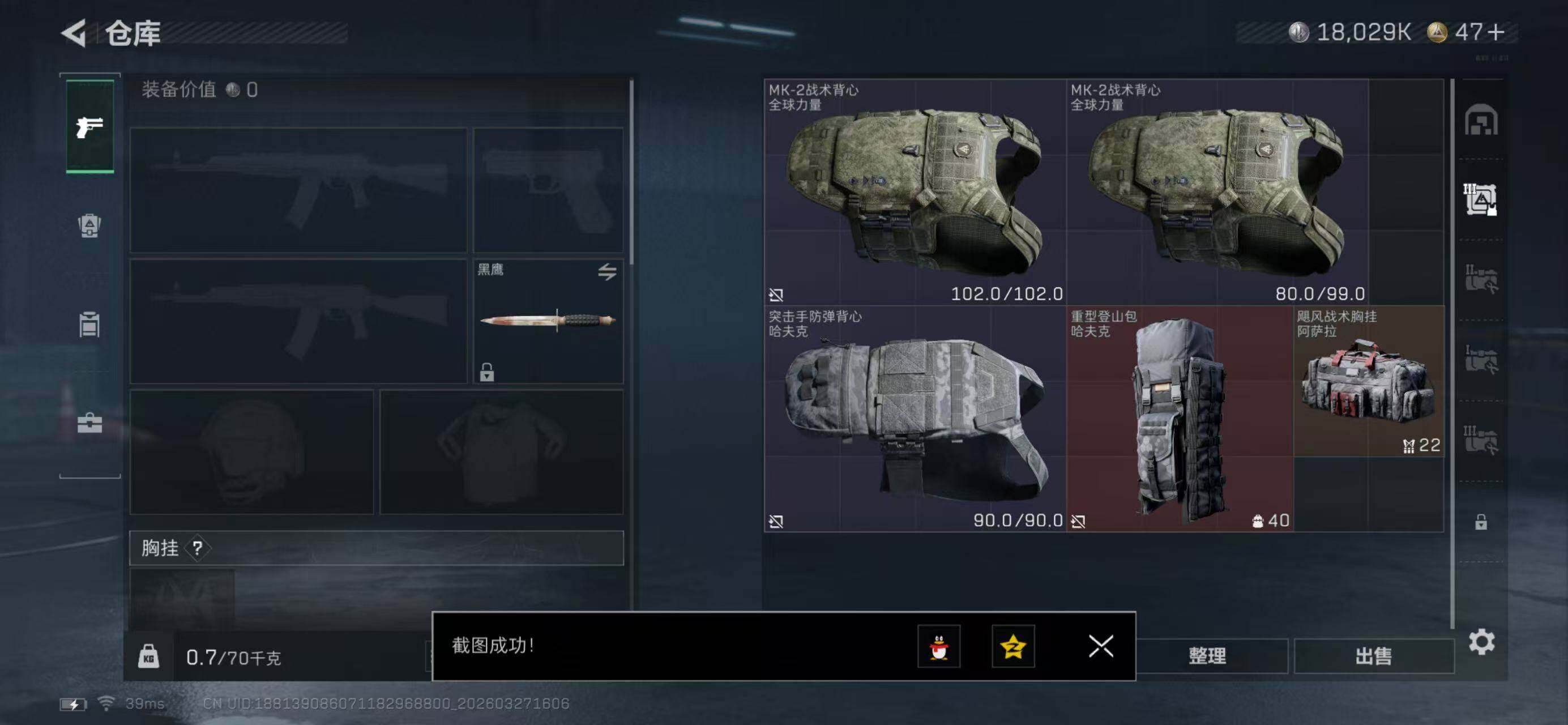
Task: Click the locked storage slot padlock
Action: 1480,522
